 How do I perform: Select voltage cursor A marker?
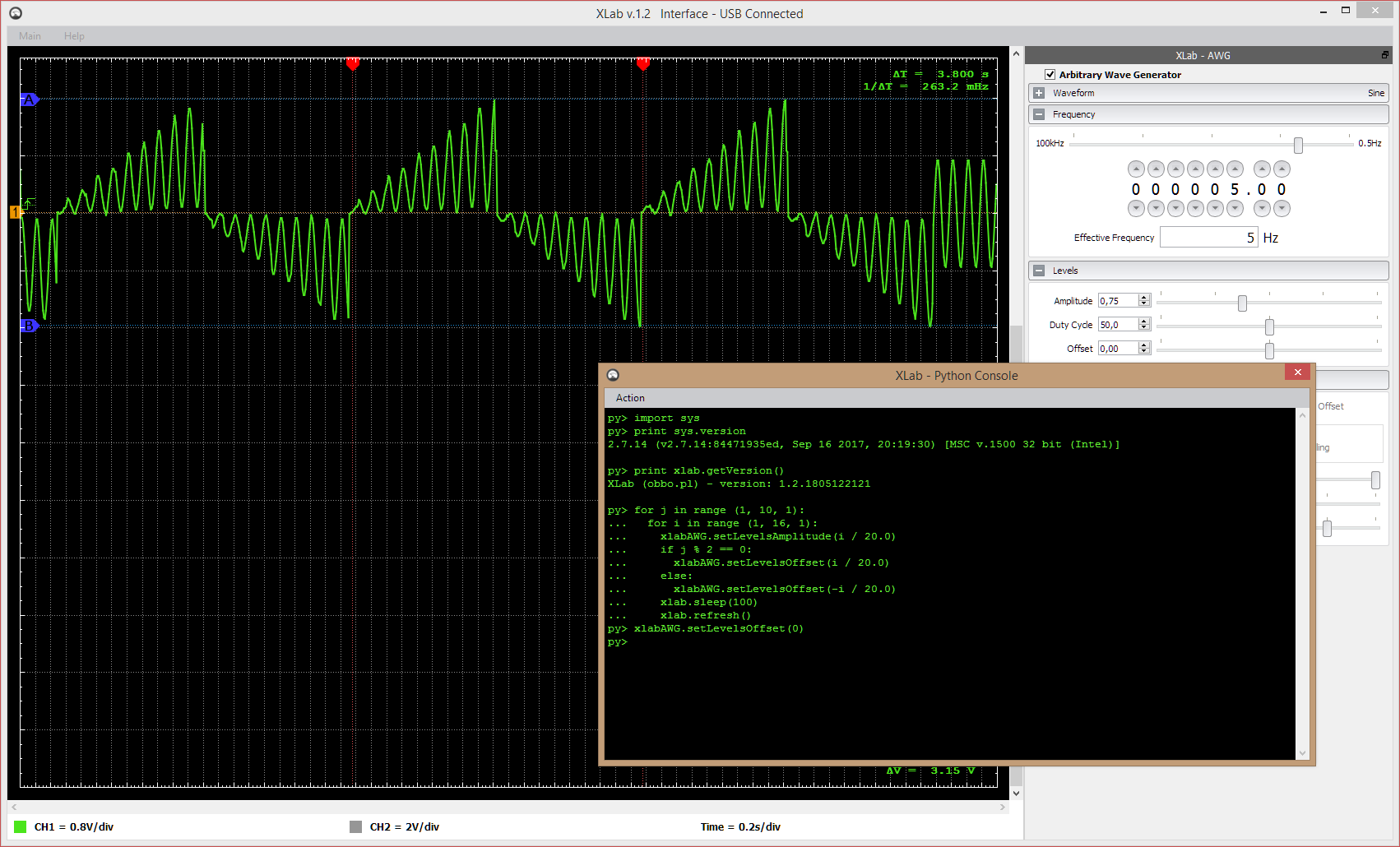coord(29,100)
